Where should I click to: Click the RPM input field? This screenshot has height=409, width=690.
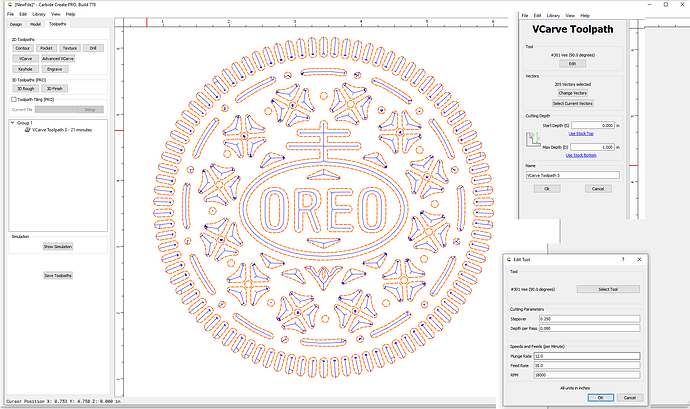pos(587,375)
